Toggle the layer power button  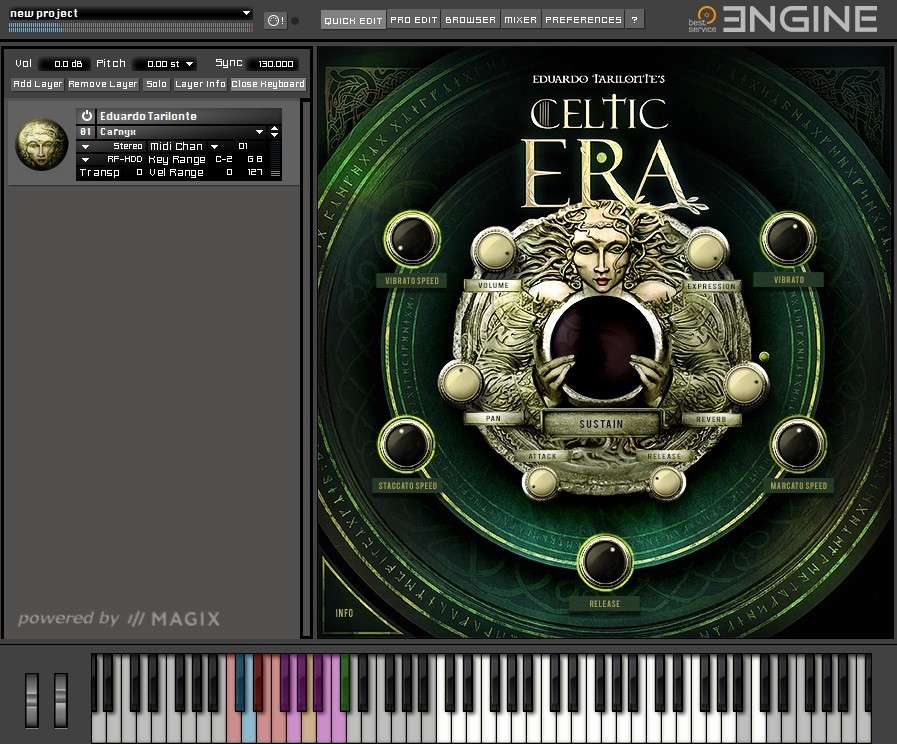pos(87,116)
